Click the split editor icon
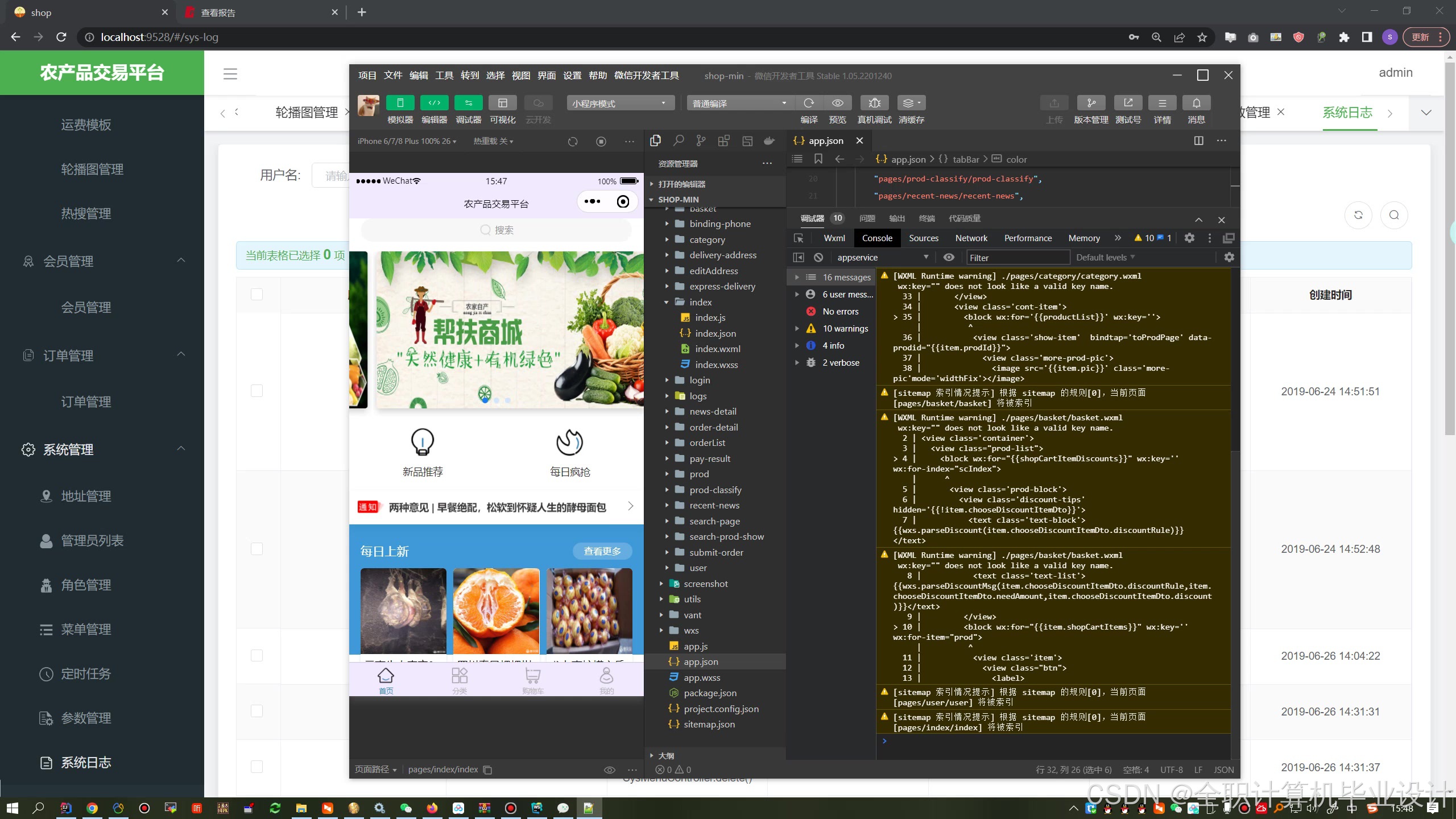 coord(1198,140)
